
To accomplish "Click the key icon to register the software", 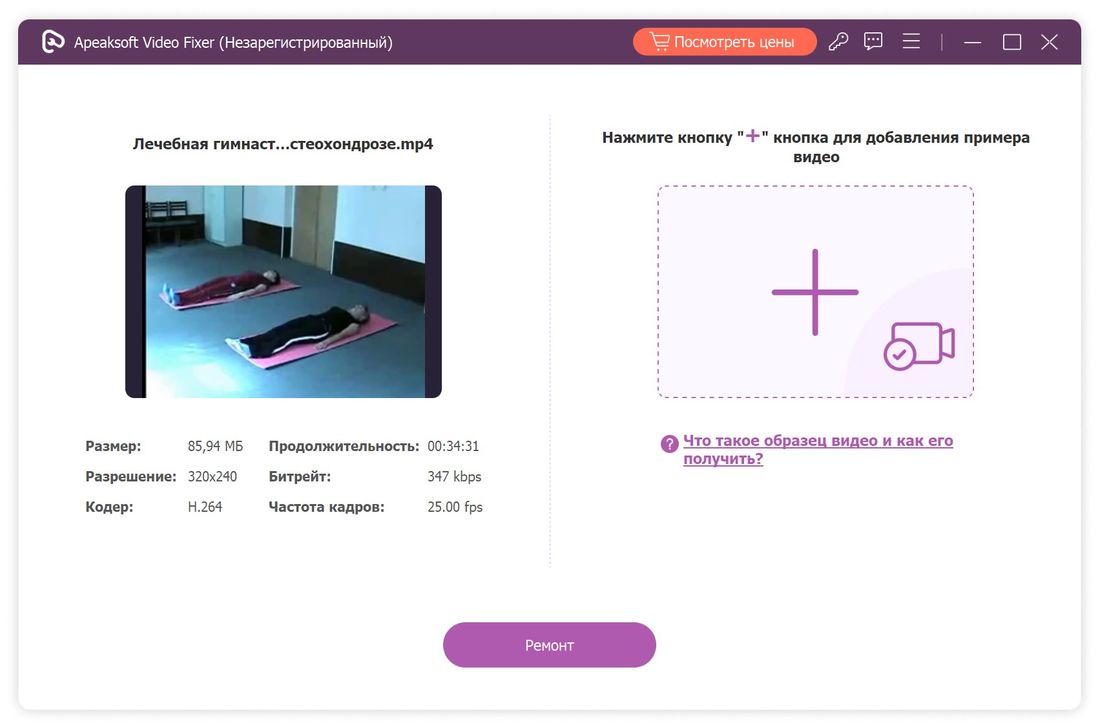I will click(838, 41).
